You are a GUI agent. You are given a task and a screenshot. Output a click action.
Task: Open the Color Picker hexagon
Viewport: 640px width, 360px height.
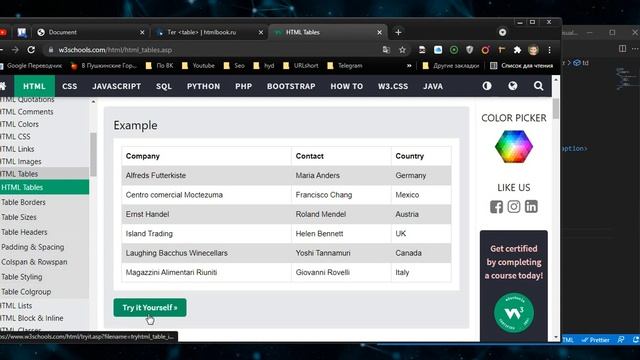pos(513,147)
